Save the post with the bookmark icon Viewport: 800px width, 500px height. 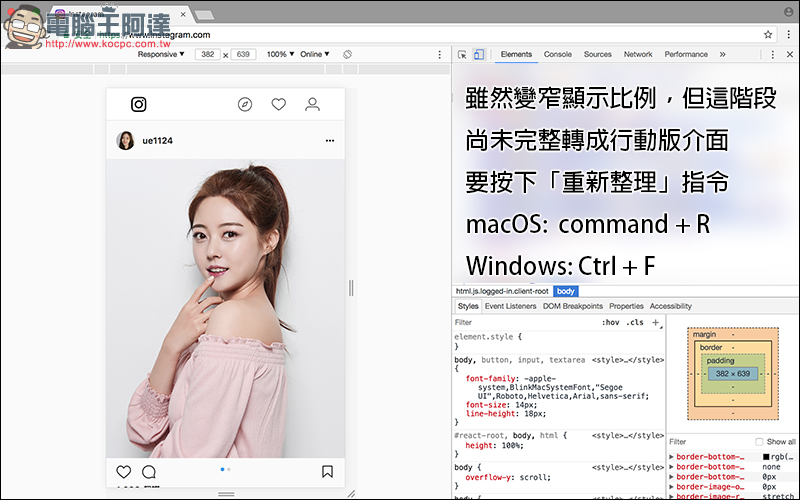tap(328, 471)
